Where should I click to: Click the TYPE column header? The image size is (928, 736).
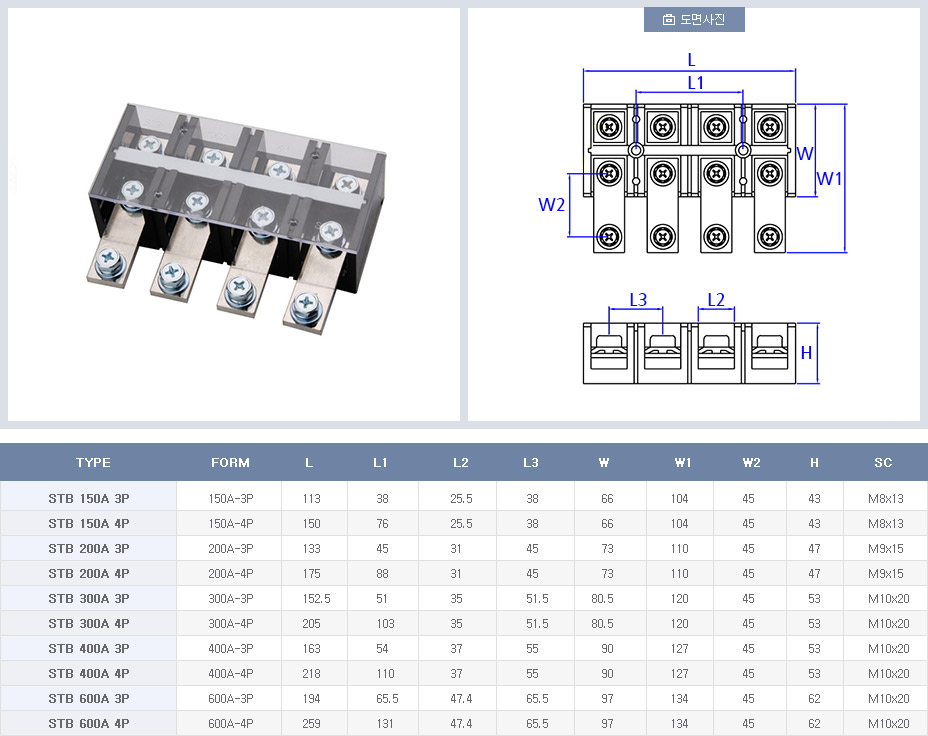point(93,463)
